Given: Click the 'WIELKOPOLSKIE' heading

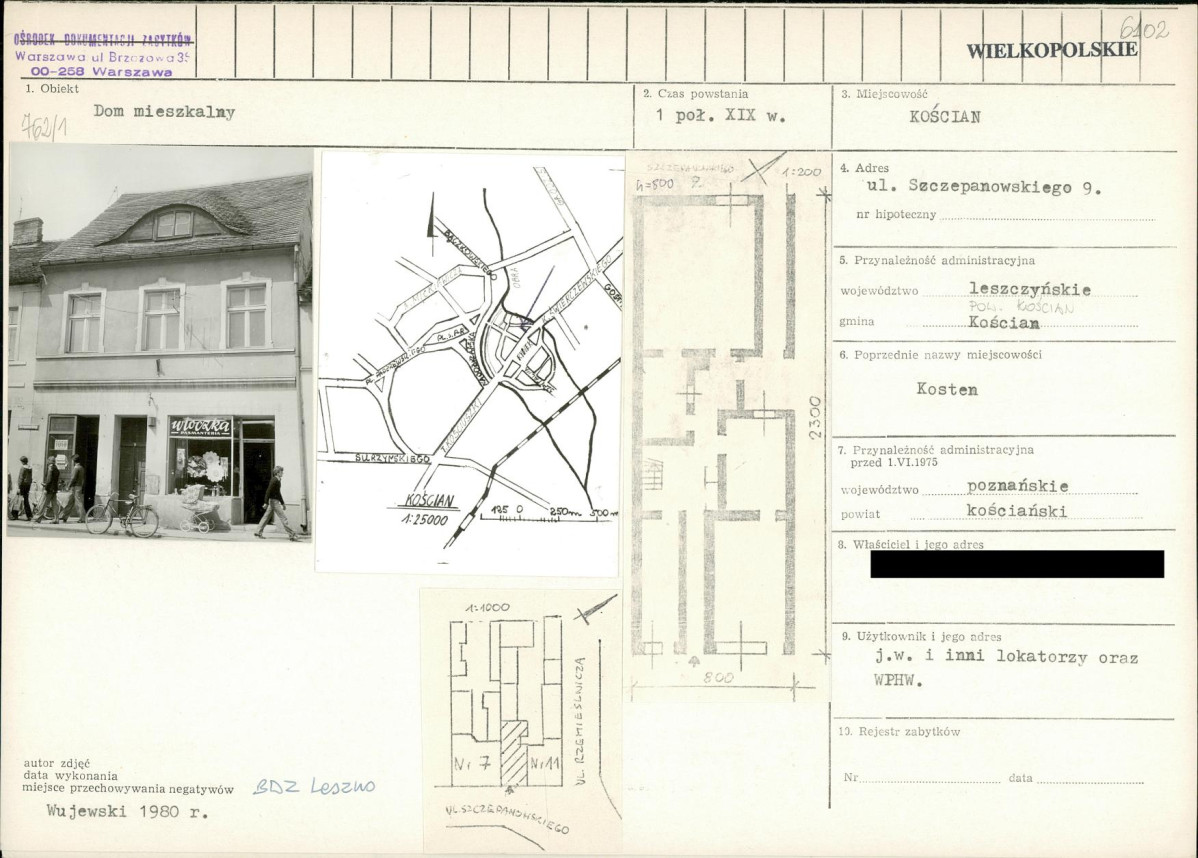Looking at the screenshot, I should [x=1052, y=51].
